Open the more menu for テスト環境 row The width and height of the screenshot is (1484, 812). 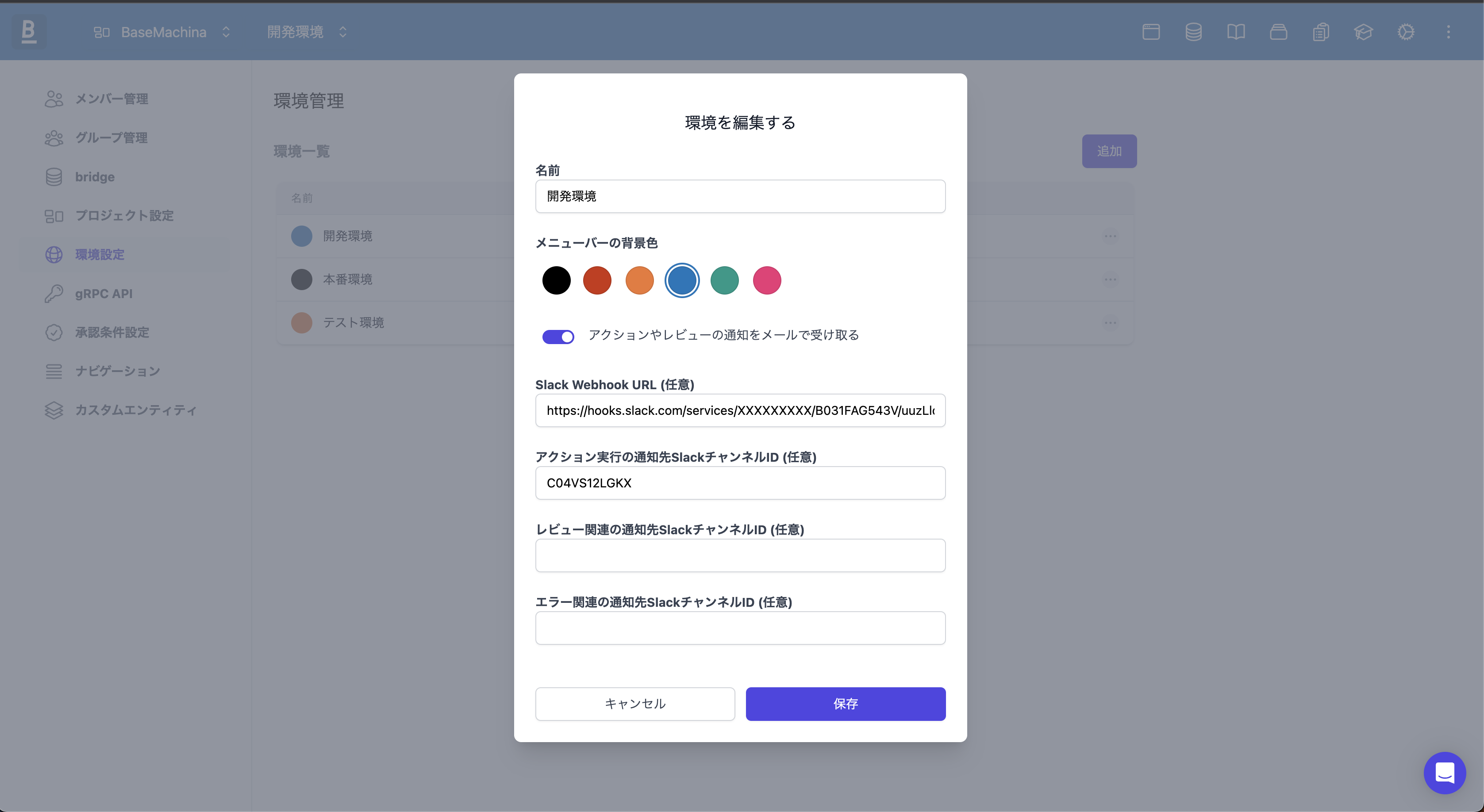[x=1110, y=322]
